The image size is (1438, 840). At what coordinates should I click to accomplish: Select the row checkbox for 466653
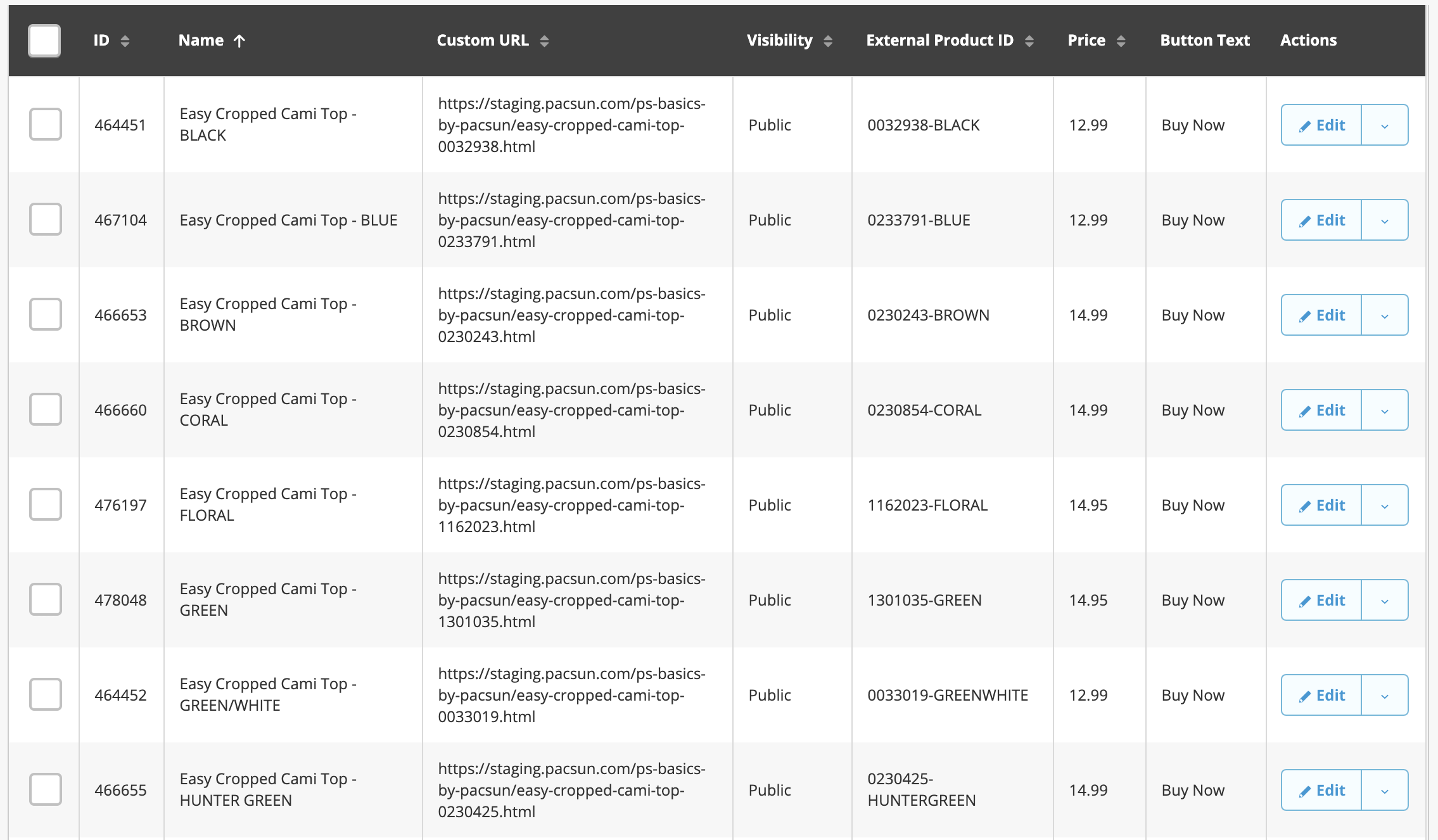pos(46,314)
